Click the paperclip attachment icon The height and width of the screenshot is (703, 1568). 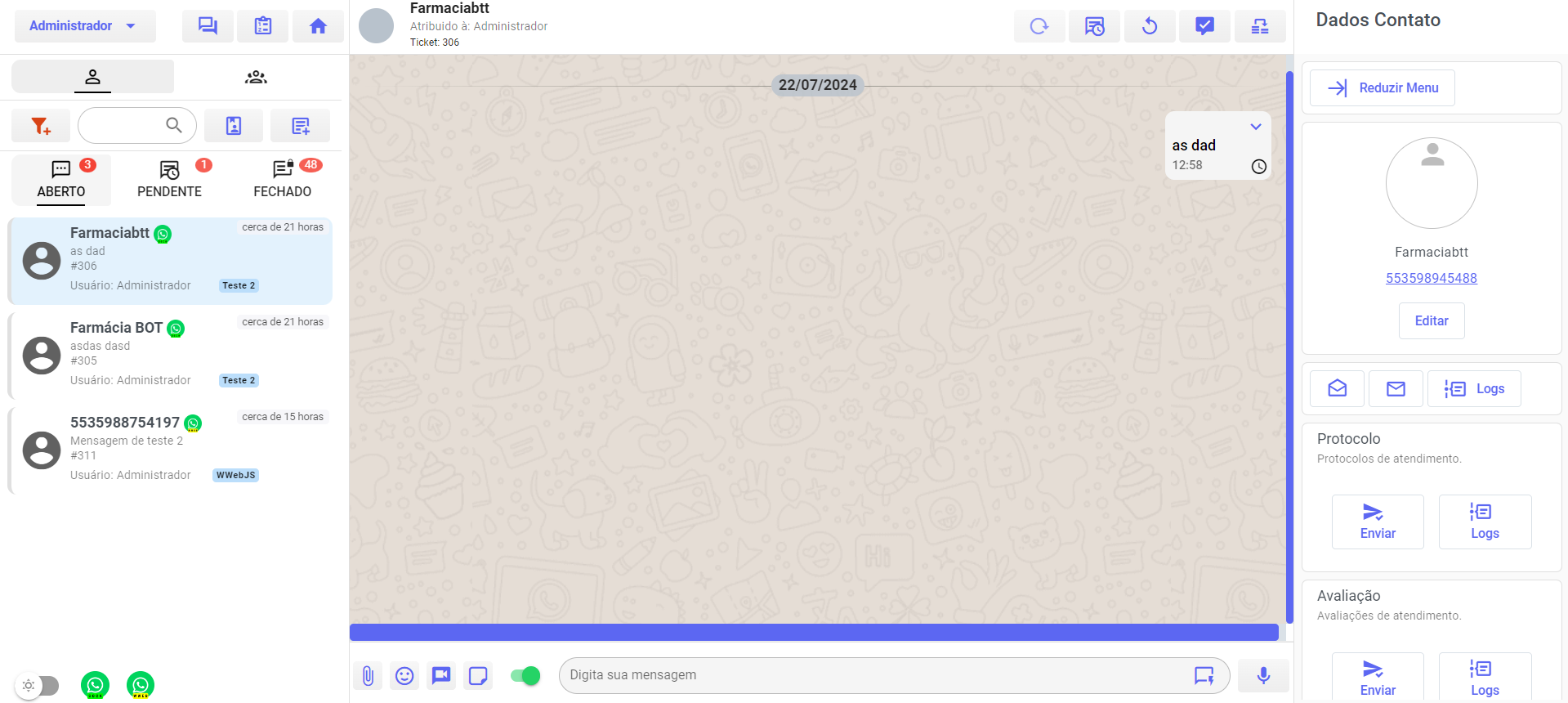[368, 676]
